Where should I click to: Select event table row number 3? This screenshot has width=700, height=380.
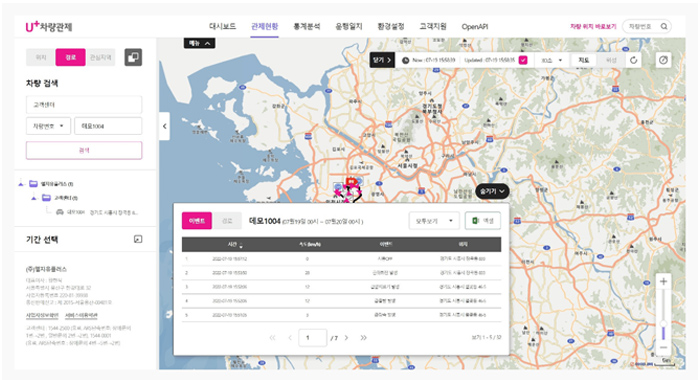tap(342, 287)
